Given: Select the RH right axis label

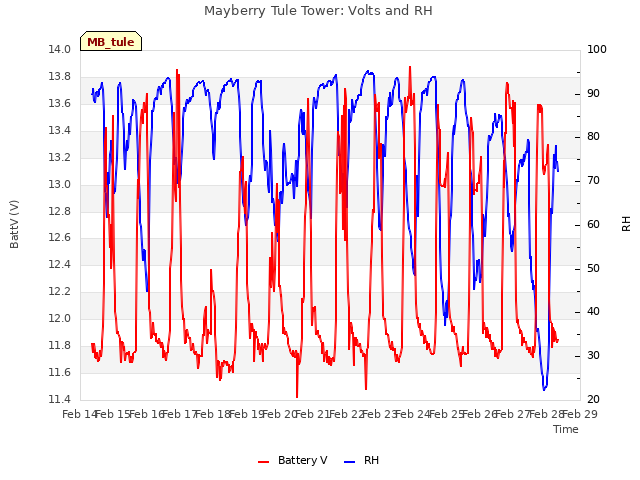Looking at the screenshot, I should pyautogui.click(x=626, y=224).
